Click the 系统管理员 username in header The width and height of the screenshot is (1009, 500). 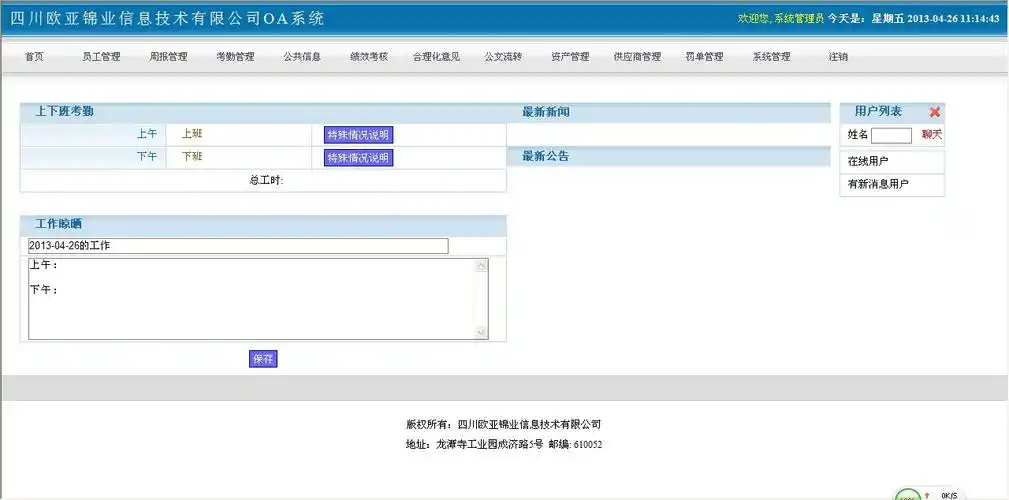(799, 19)
